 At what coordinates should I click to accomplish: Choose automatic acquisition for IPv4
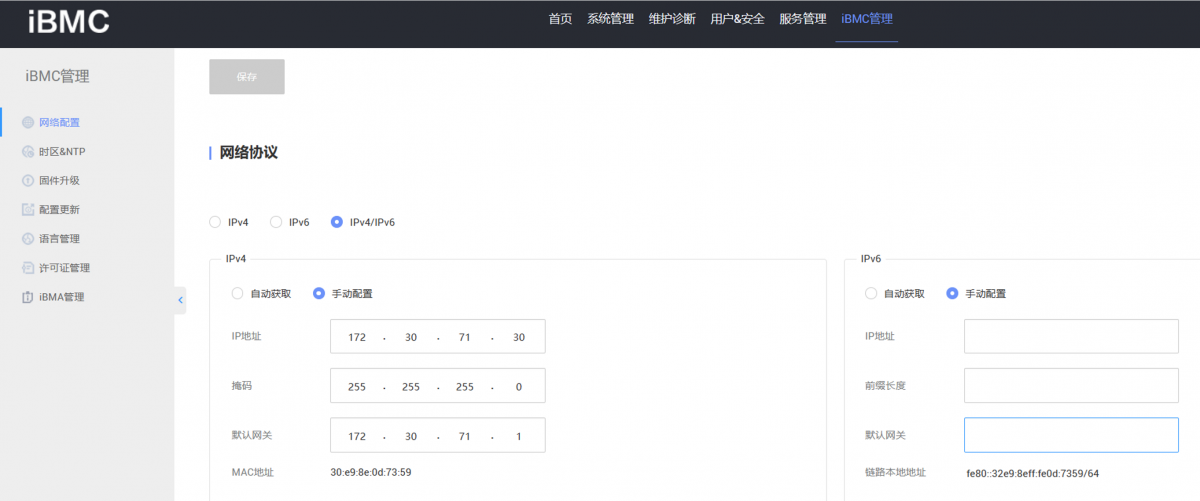237,294
